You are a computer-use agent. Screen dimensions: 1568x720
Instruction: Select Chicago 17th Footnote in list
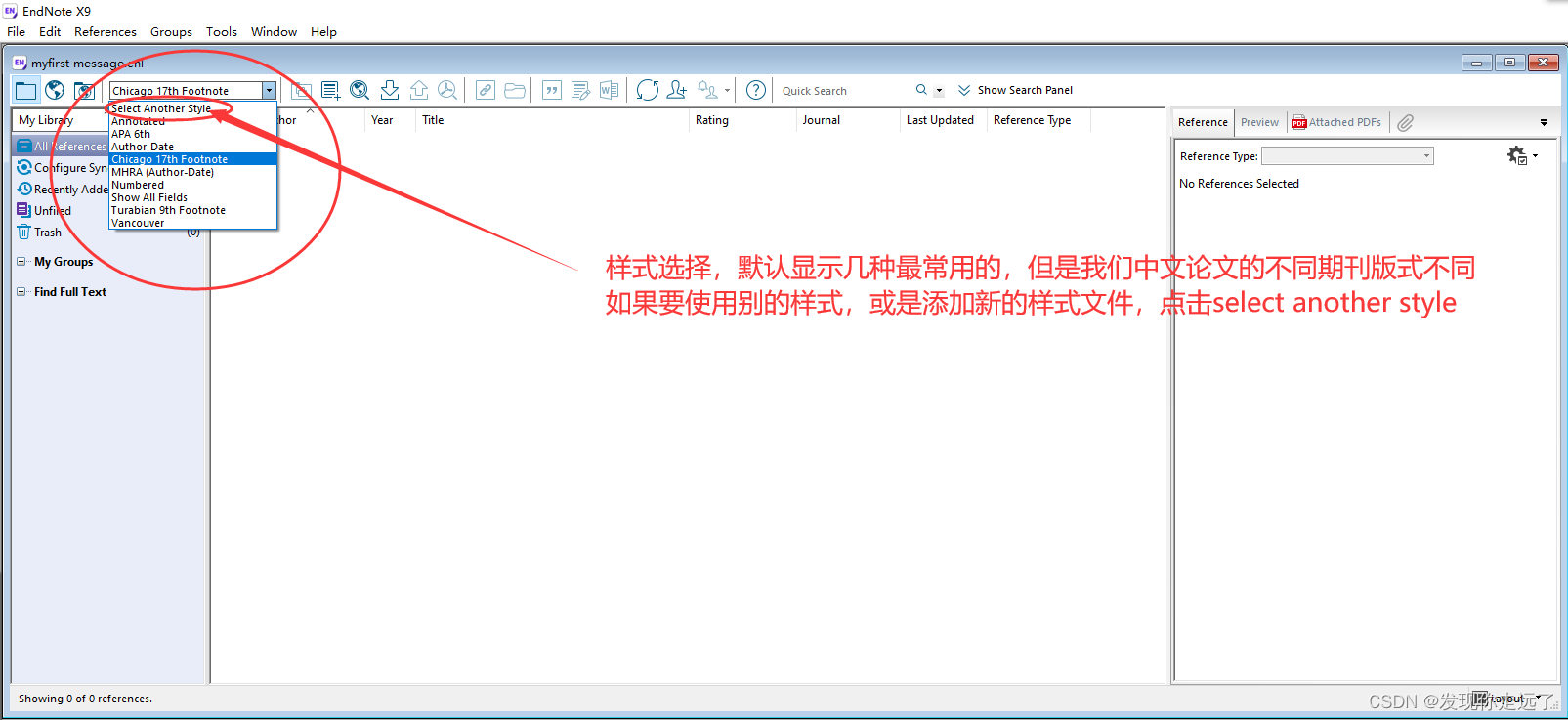pyautogui.click(x=192, y=159)
